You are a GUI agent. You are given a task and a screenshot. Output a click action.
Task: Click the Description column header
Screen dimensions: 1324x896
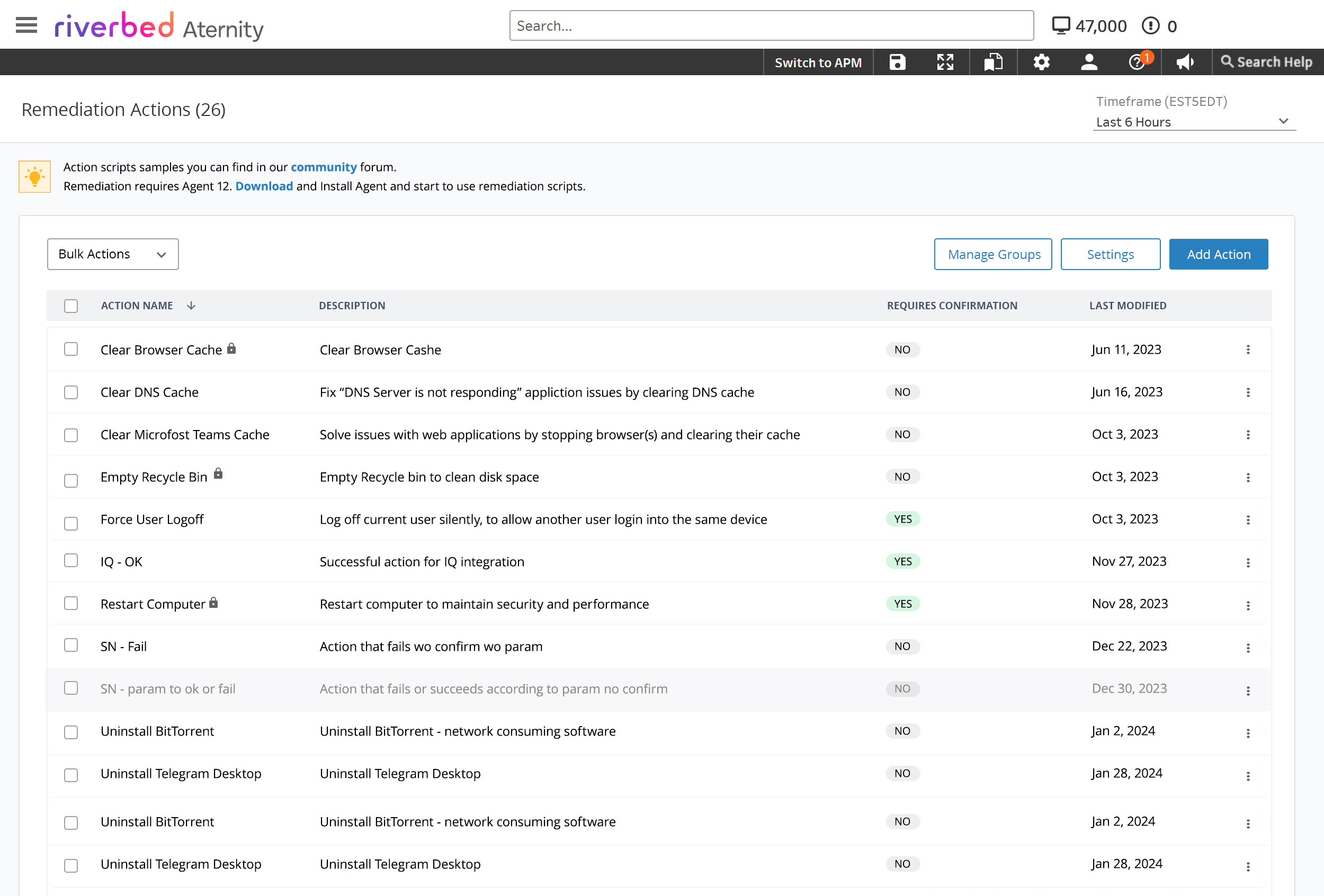[x=352, y=306]
